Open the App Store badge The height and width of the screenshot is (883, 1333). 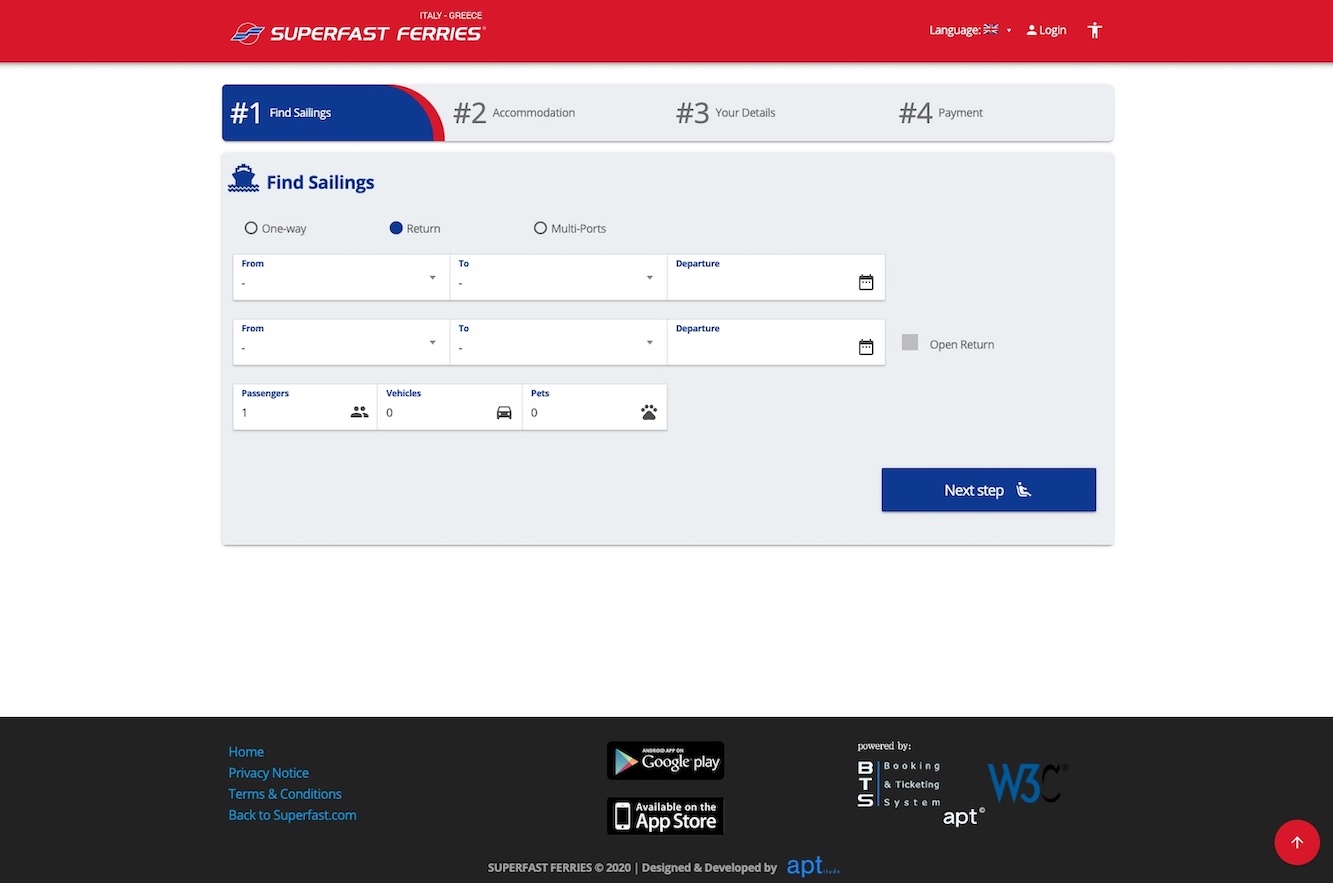(665, 816)
